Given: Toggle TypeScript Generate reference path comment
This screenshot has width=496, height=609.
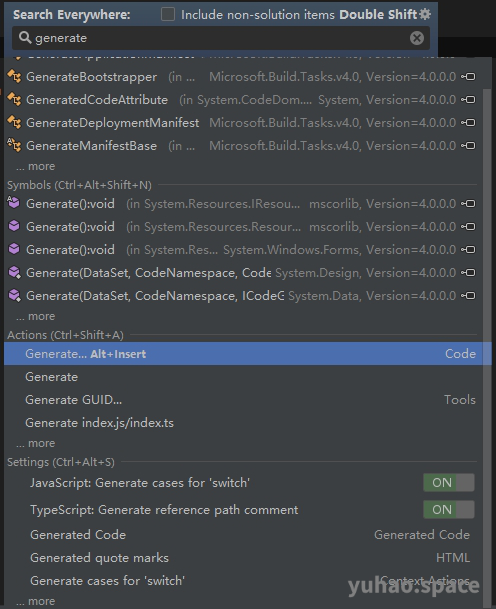Looking at the screenshot, I should point(449,509).
